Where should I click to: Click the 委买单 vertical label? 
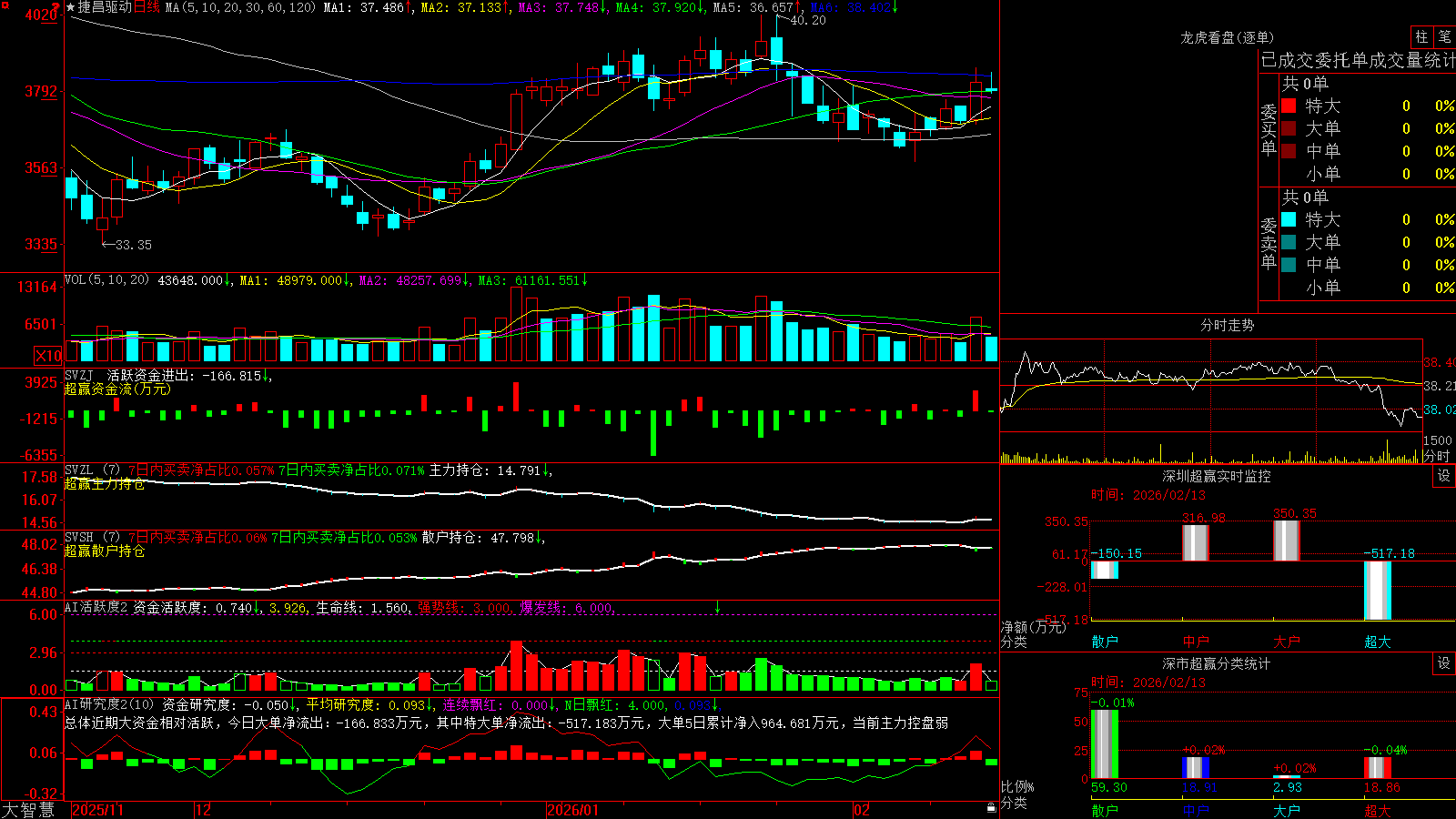click(1269, 129)
